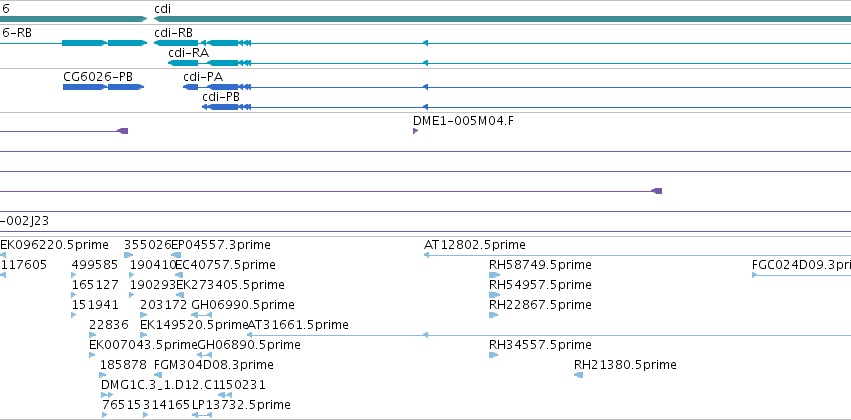Open EST EK007043.5prime
Image resolution: width=851 pixels, height=420 pixels.
tap(143, 345)
